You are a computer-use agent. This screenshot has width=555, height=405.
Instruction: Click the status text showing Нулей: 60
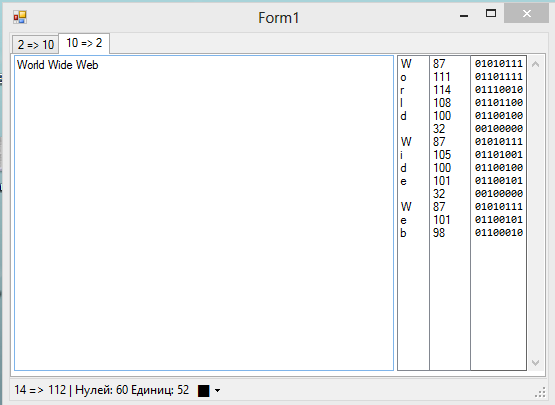click(102, 390)
